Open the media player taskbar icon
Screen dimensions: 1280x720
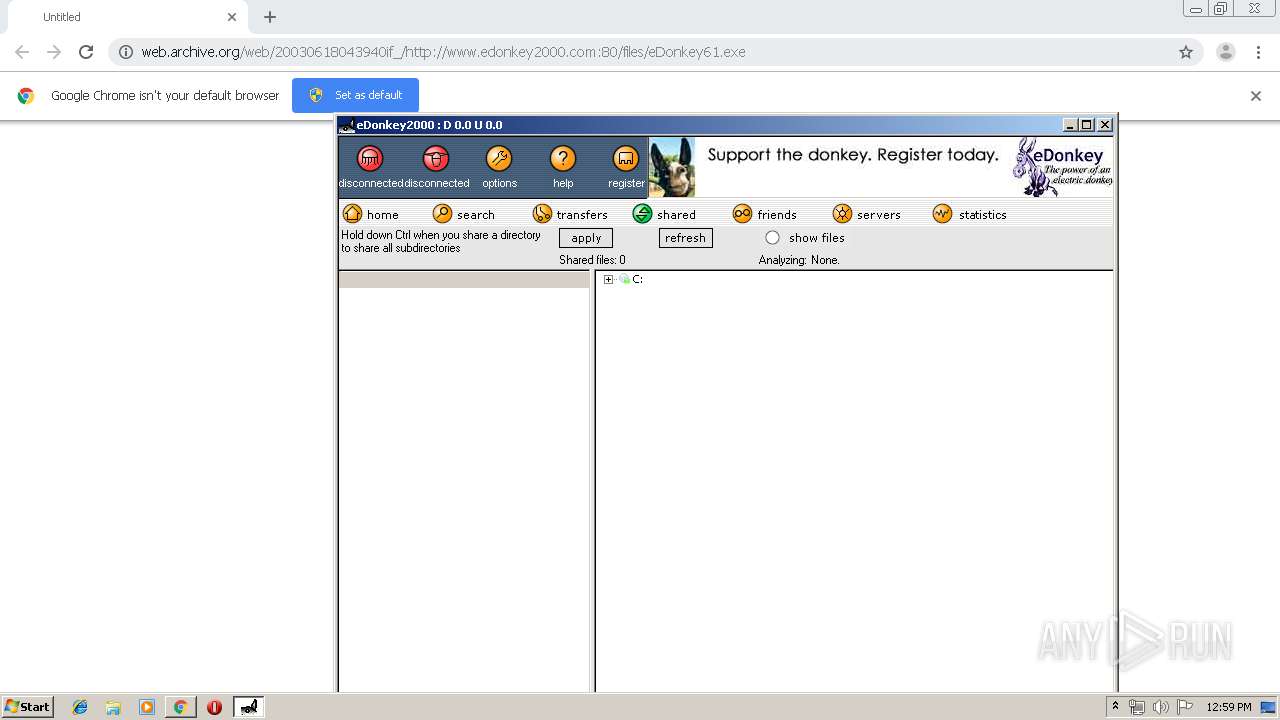point(147,707)
